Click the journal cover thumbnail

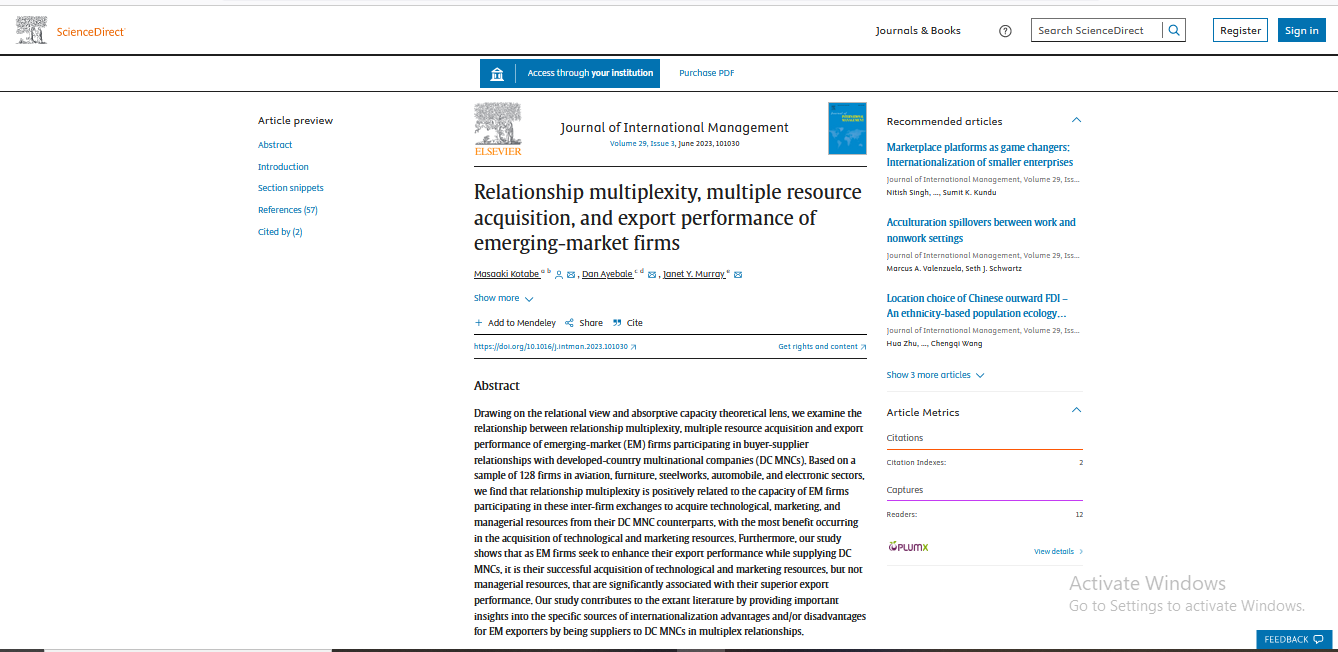pyautogui.click(x=847, y=128)
